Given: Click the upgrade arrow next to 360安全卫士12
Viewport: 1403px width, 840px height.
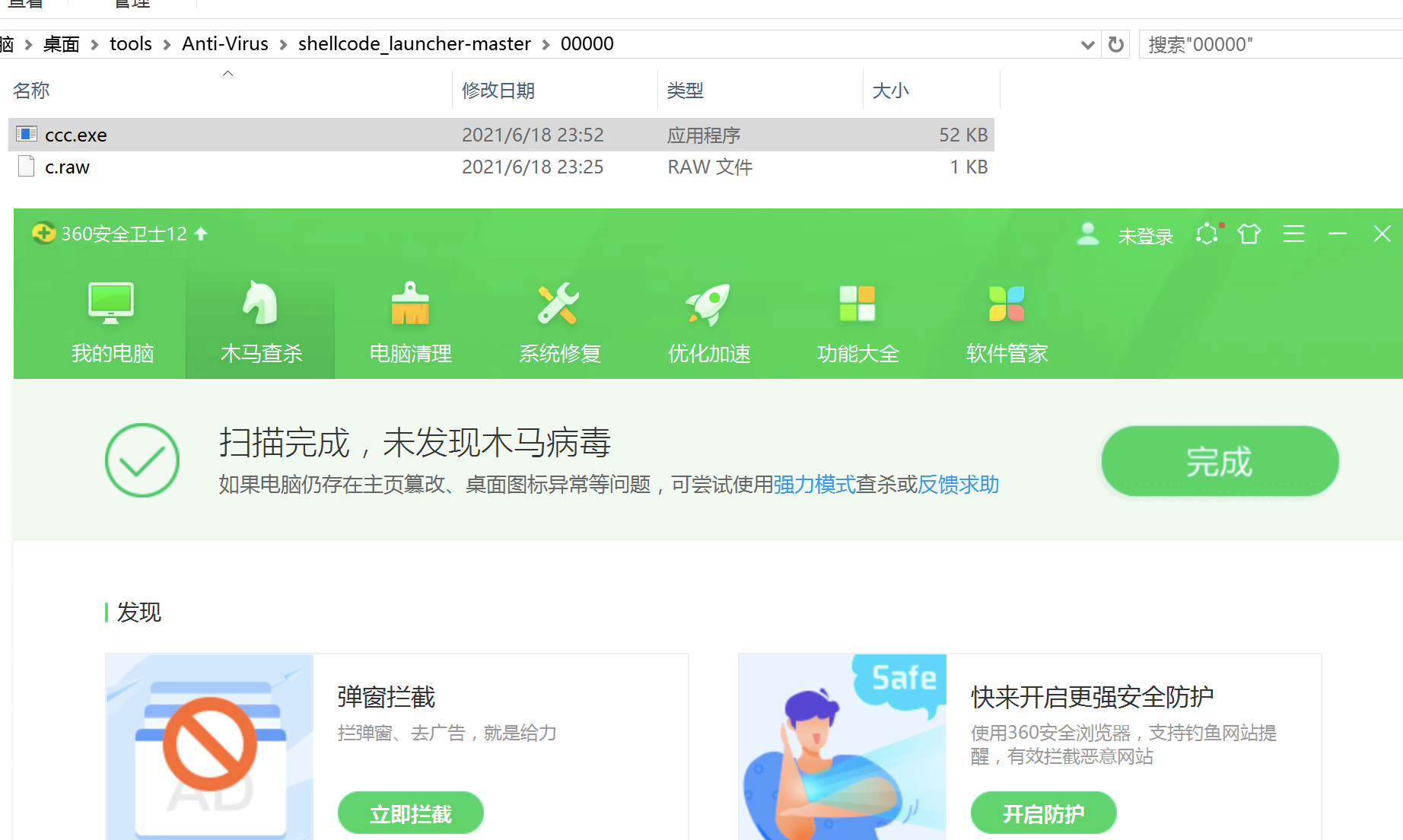Looking at the screenshot, I should pyautogui.click(x=201, y=234).
